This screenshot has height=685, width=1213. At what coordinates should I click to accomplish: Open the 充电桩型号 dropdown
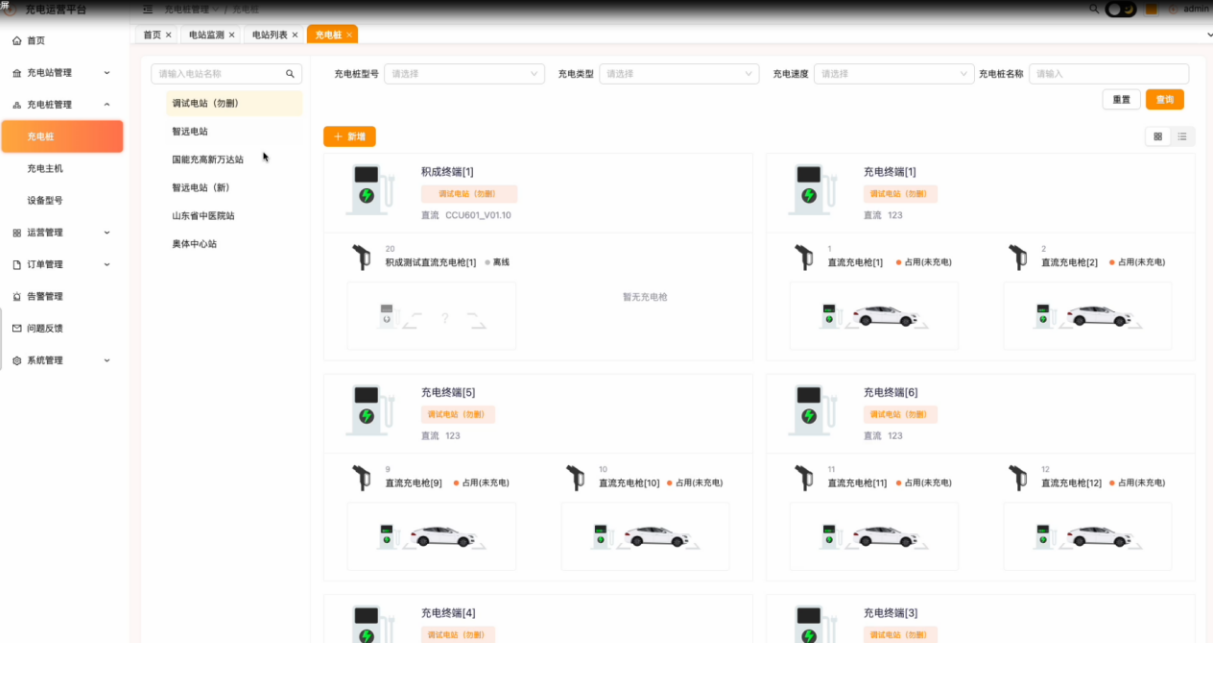pyautogui.click(x=464, y=74)
